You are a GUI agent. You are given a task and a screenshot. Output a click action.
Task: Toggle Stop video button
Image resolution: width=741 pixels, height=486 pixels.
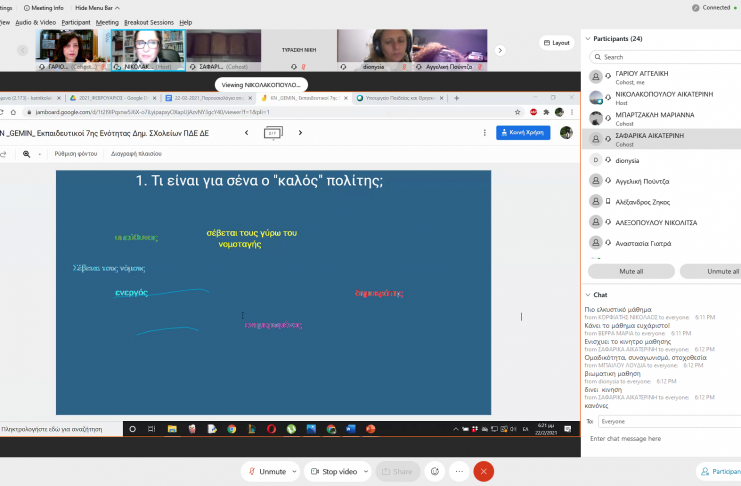coord(332,471)
